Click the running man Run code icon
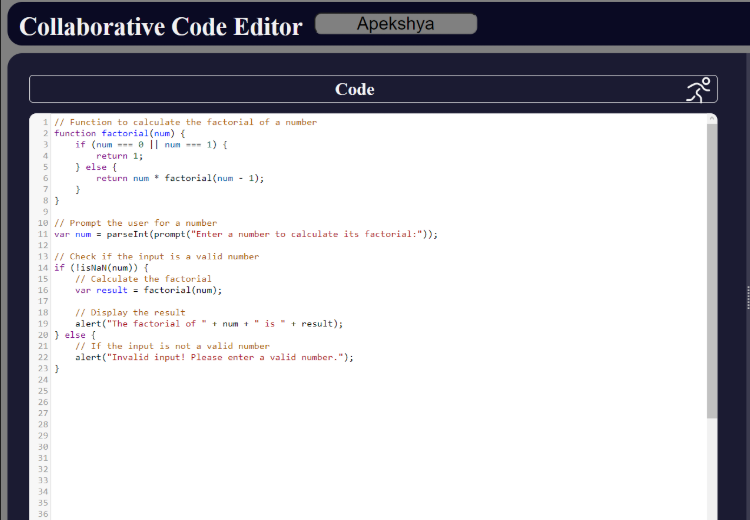 699,89
